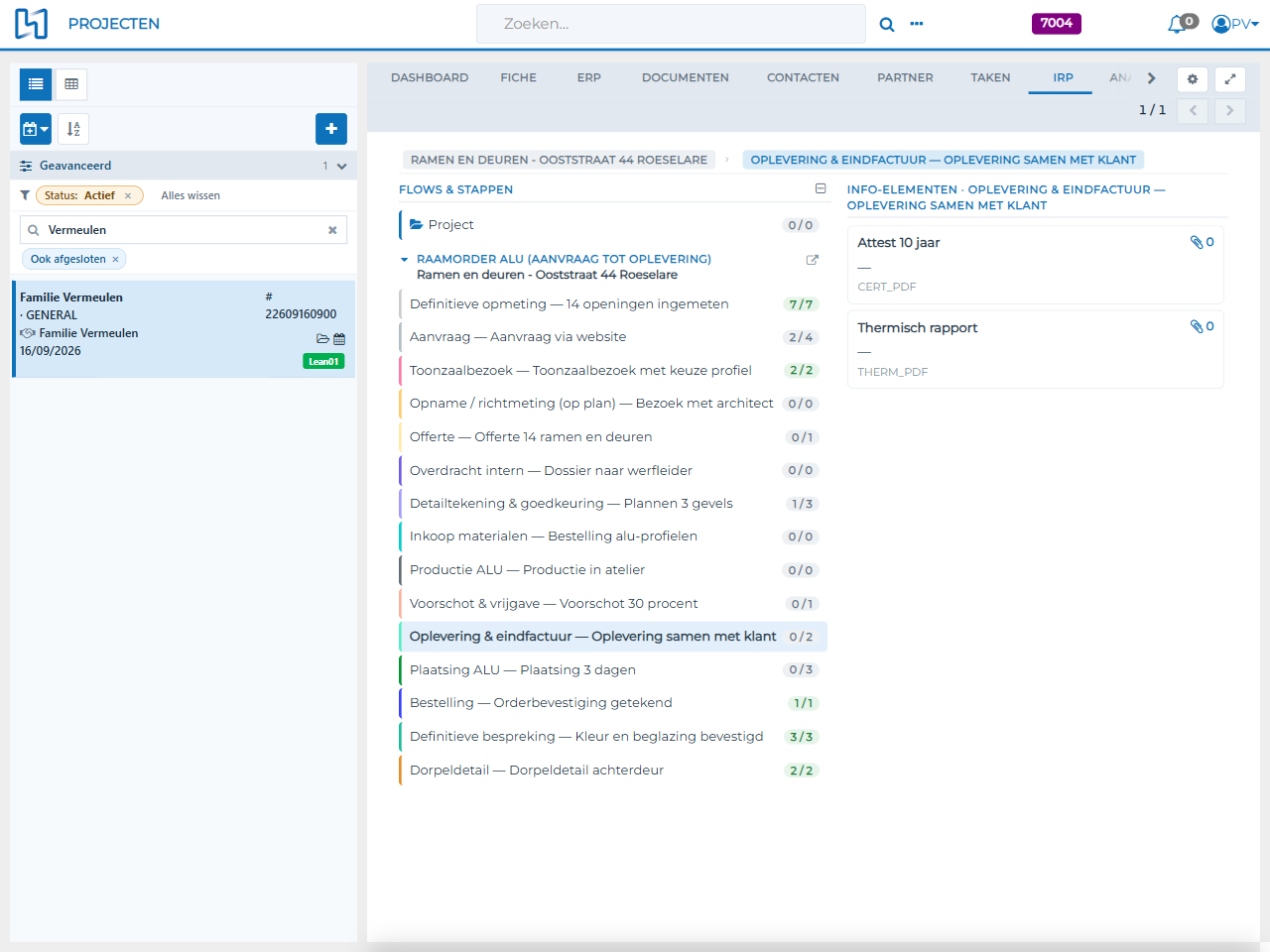Open the CONTACTEN tab
The image size is (1270, 952).
(x=803, y=77)
